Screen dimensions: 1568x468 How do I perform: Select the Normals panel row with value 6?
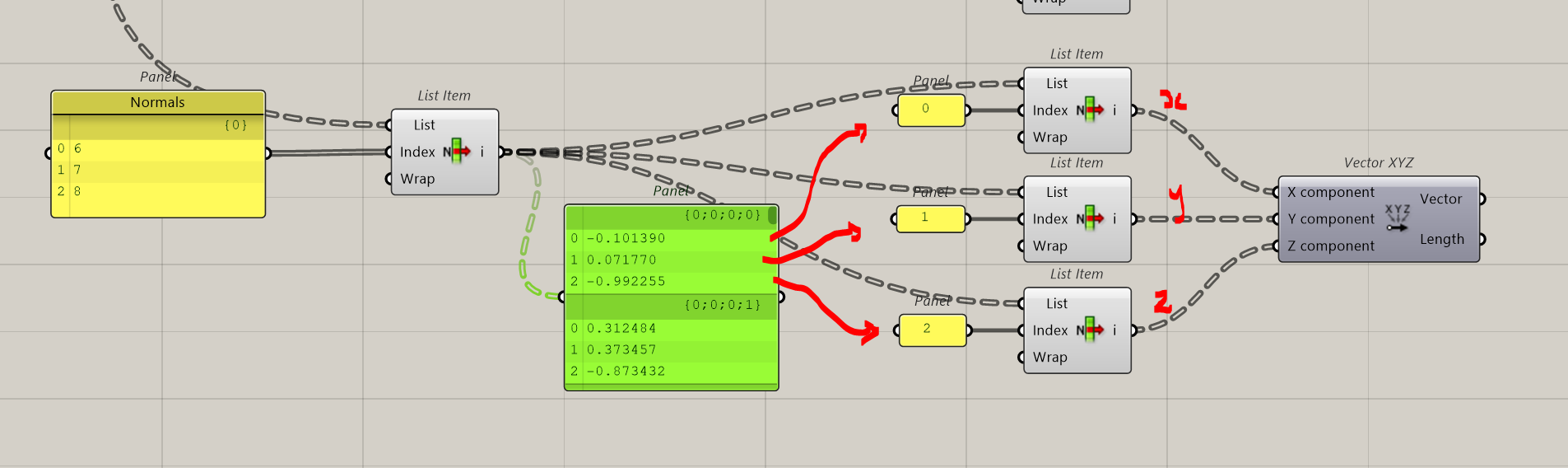(158, 148)
